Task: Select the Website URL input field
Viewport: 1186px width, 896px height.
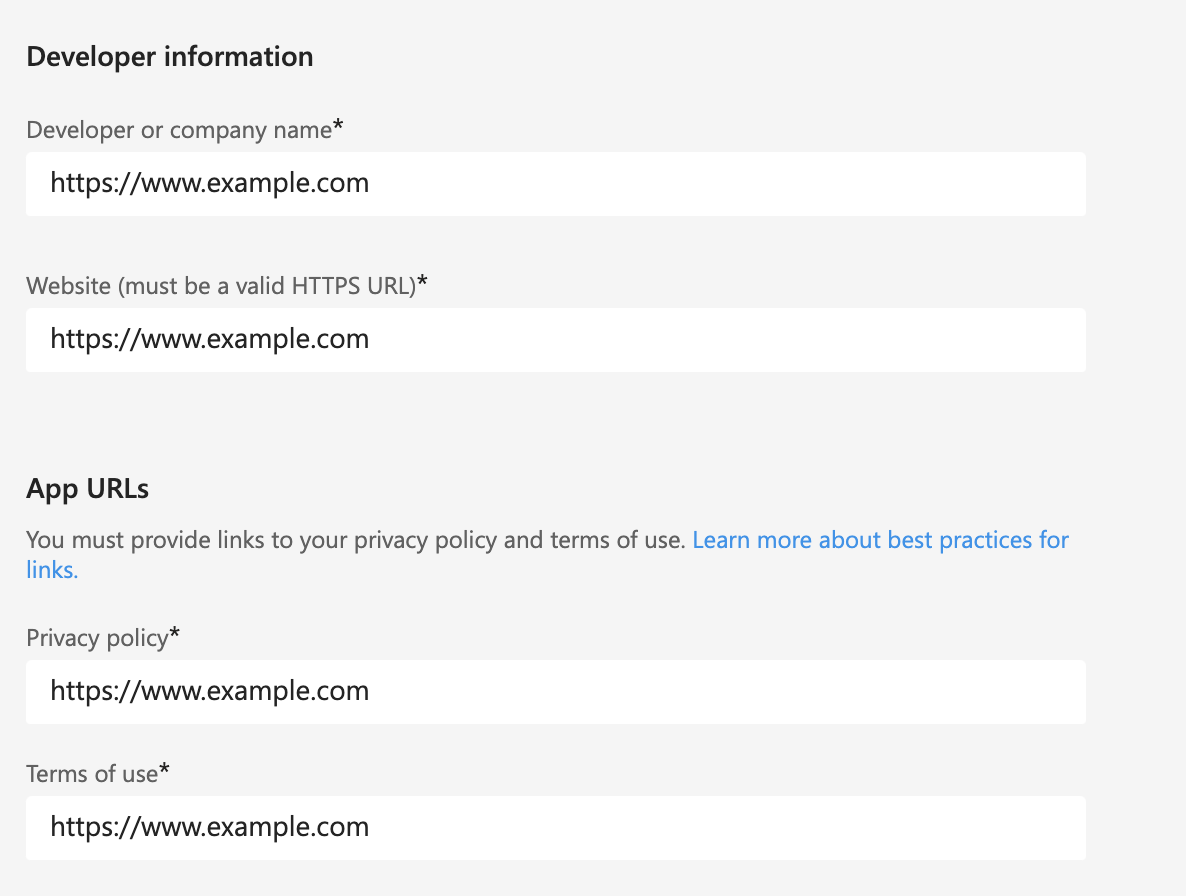Action: [x=555, y=340]
